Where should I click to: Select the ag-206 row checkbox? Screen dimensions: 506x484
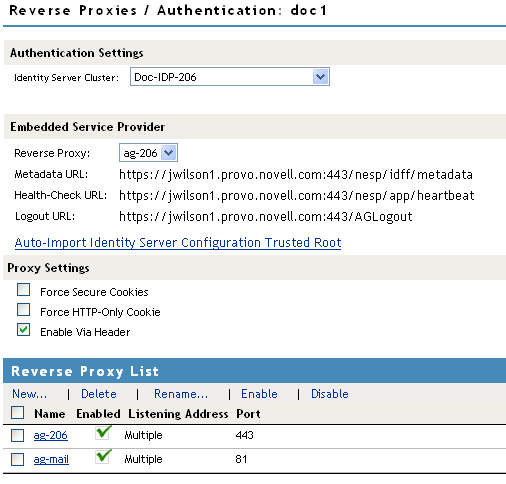pos(17,435)
